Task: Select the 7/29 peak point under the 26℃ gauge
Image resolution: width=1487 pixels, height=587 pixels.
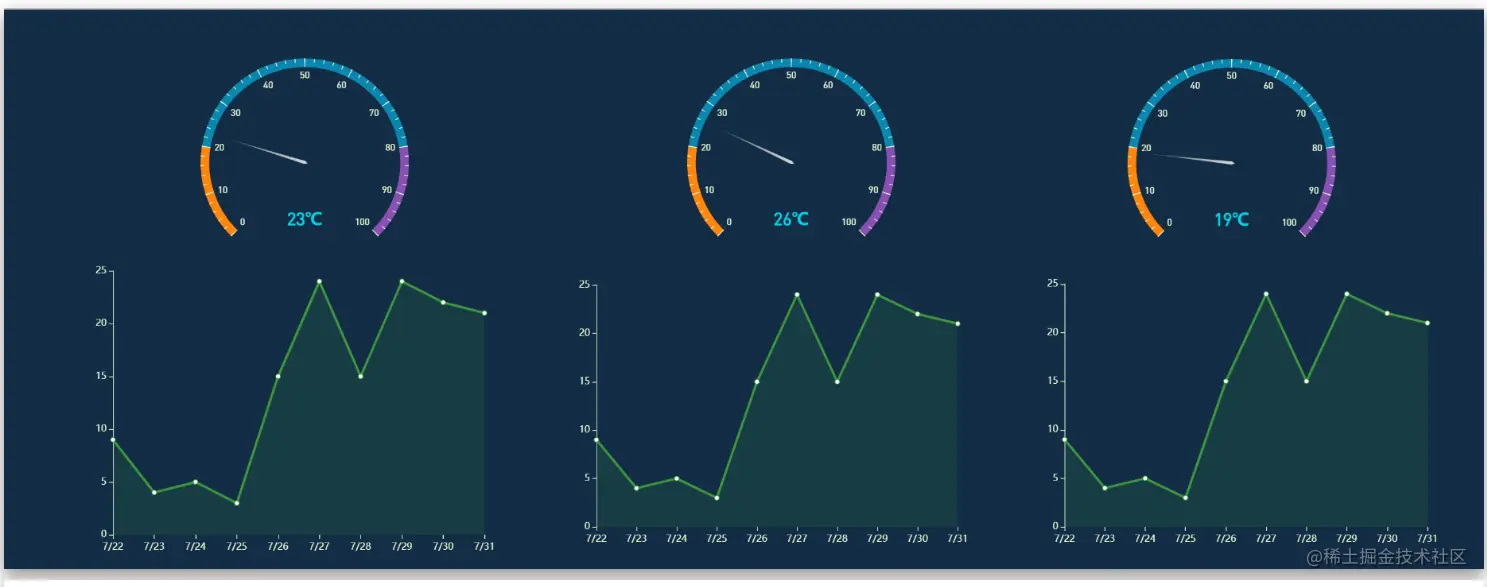Action: point(877,294)
